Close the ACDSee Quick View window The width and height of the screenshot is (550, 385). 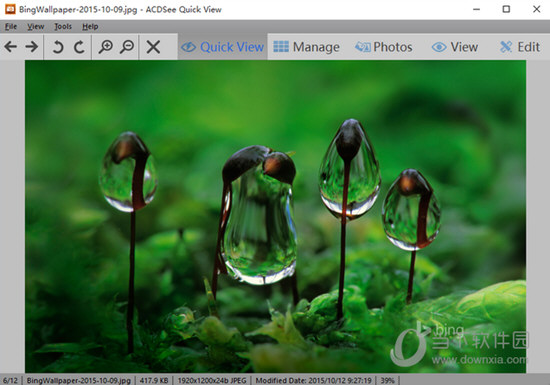click(x=537, y=9)
